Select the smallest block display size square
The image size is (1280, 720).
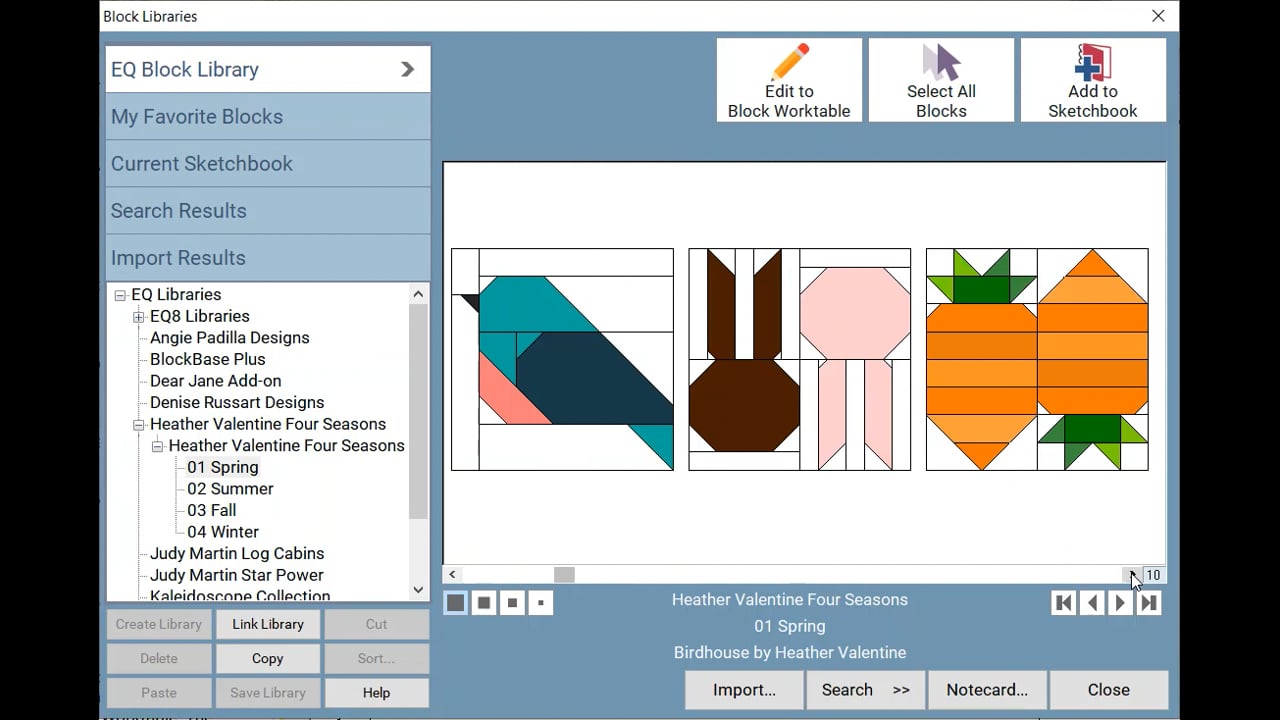point(541,603)
